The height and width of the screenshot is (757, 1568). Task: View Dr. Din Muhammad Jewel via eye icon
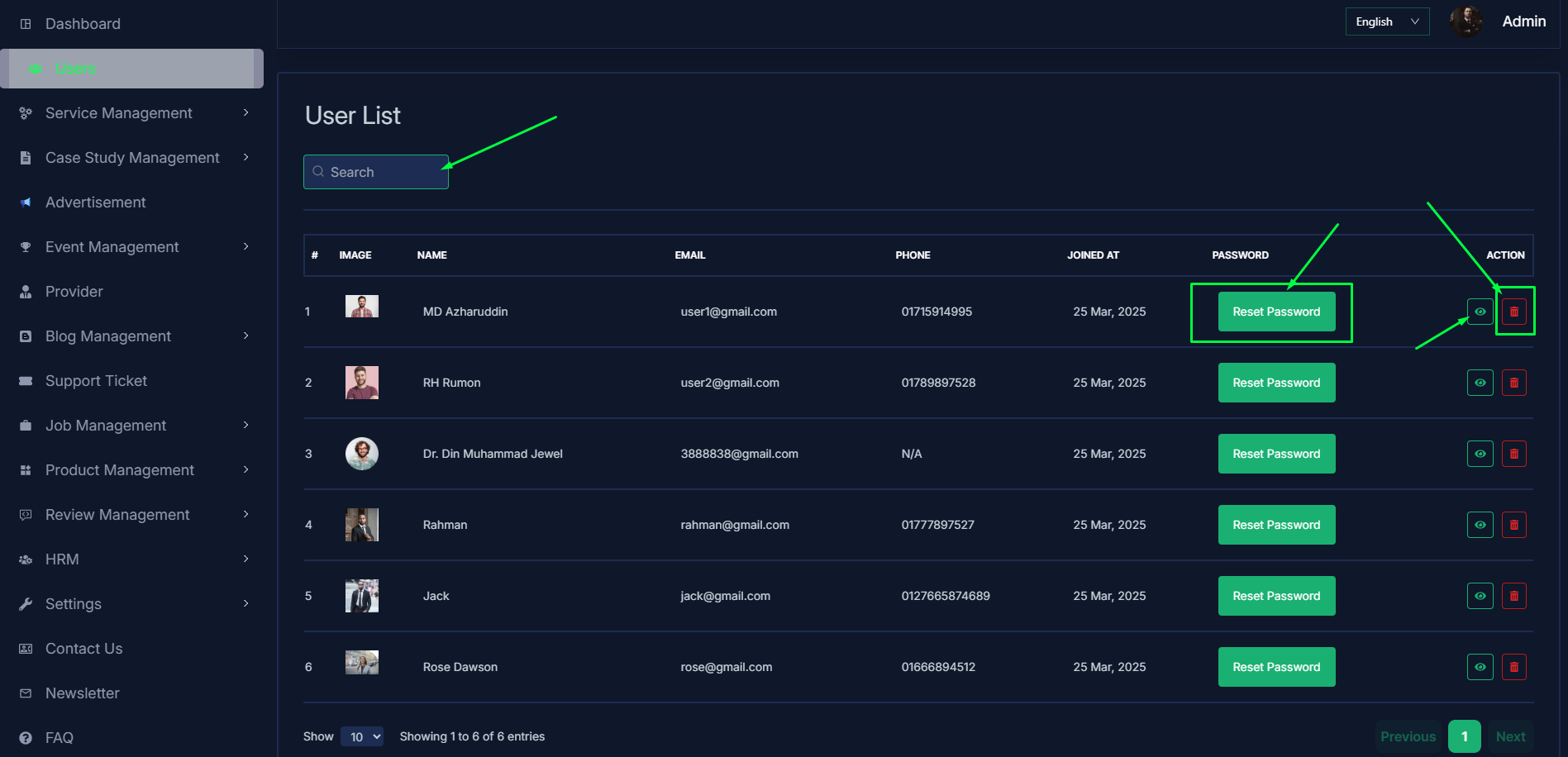1480,454
